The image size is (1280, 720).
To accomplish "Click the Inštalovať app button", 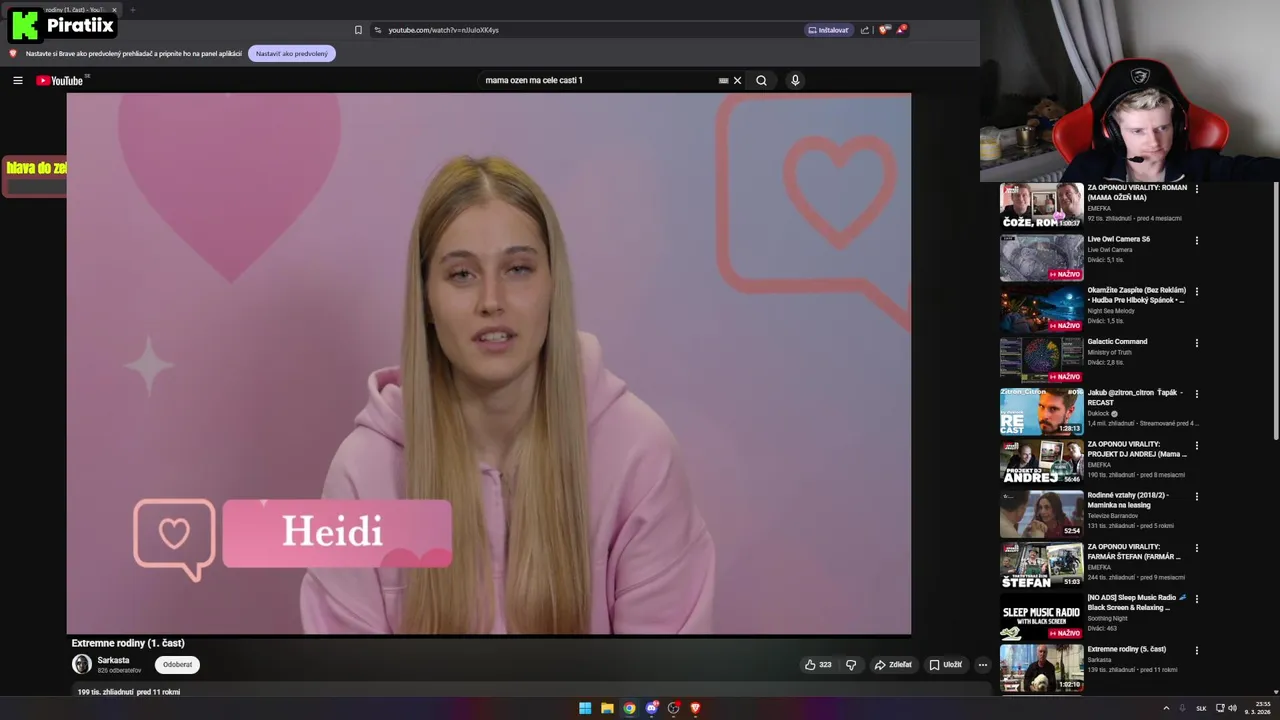I will click(828, 30).
